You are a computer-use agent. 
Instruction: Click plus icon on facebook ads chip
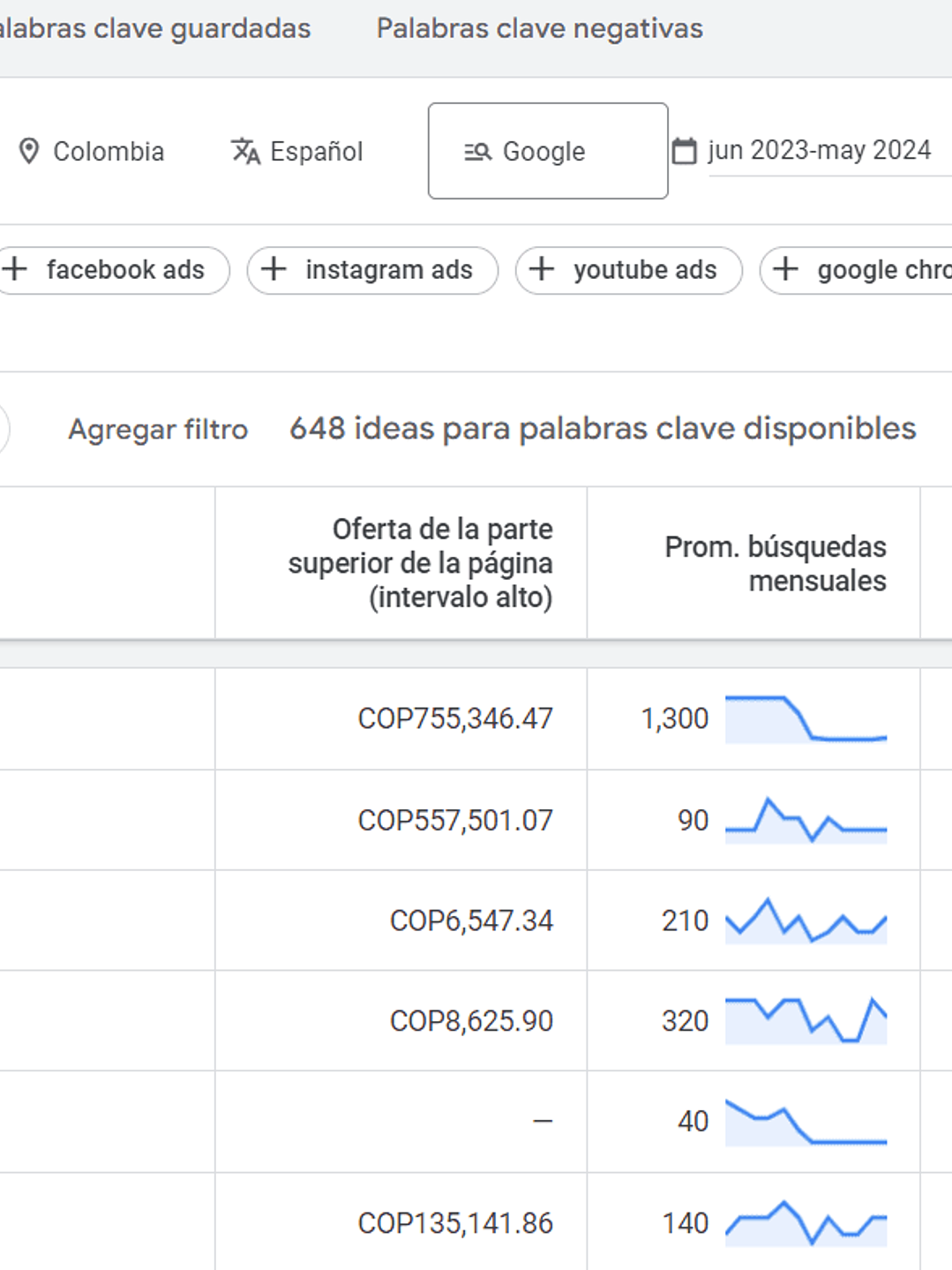pyautogui.click(x=15, y=269)
